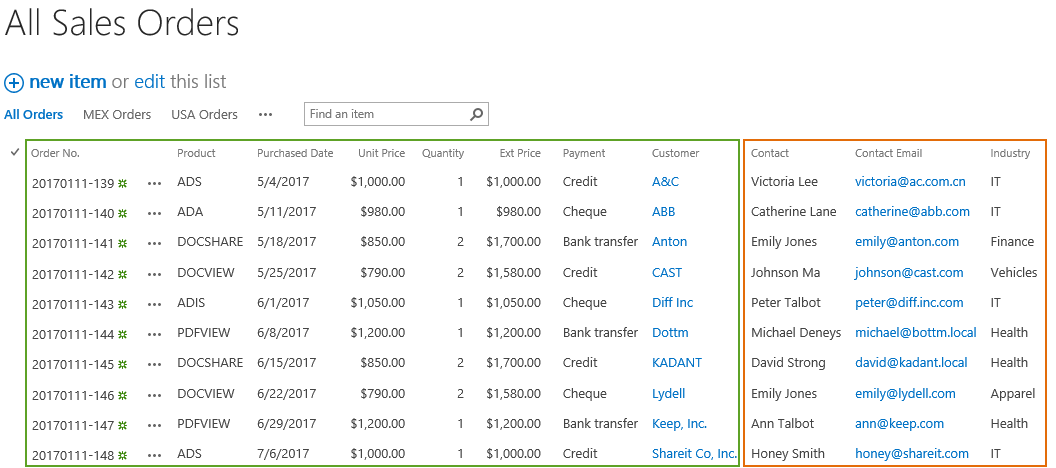
Task: Sort by Ext Price column header
Action: [520, 154]
